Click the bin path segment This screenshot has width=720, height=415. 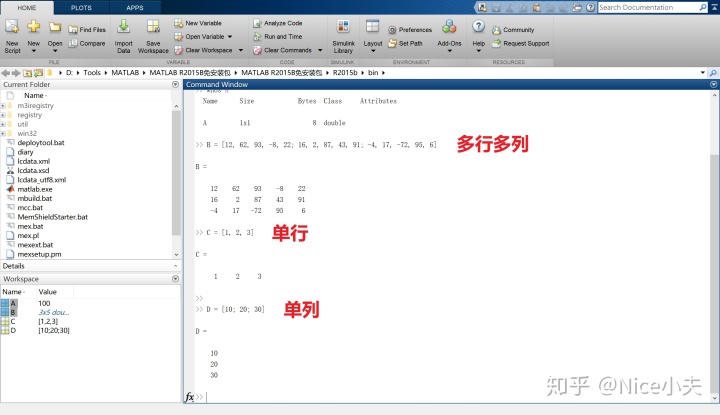click(x=373, y=73)
